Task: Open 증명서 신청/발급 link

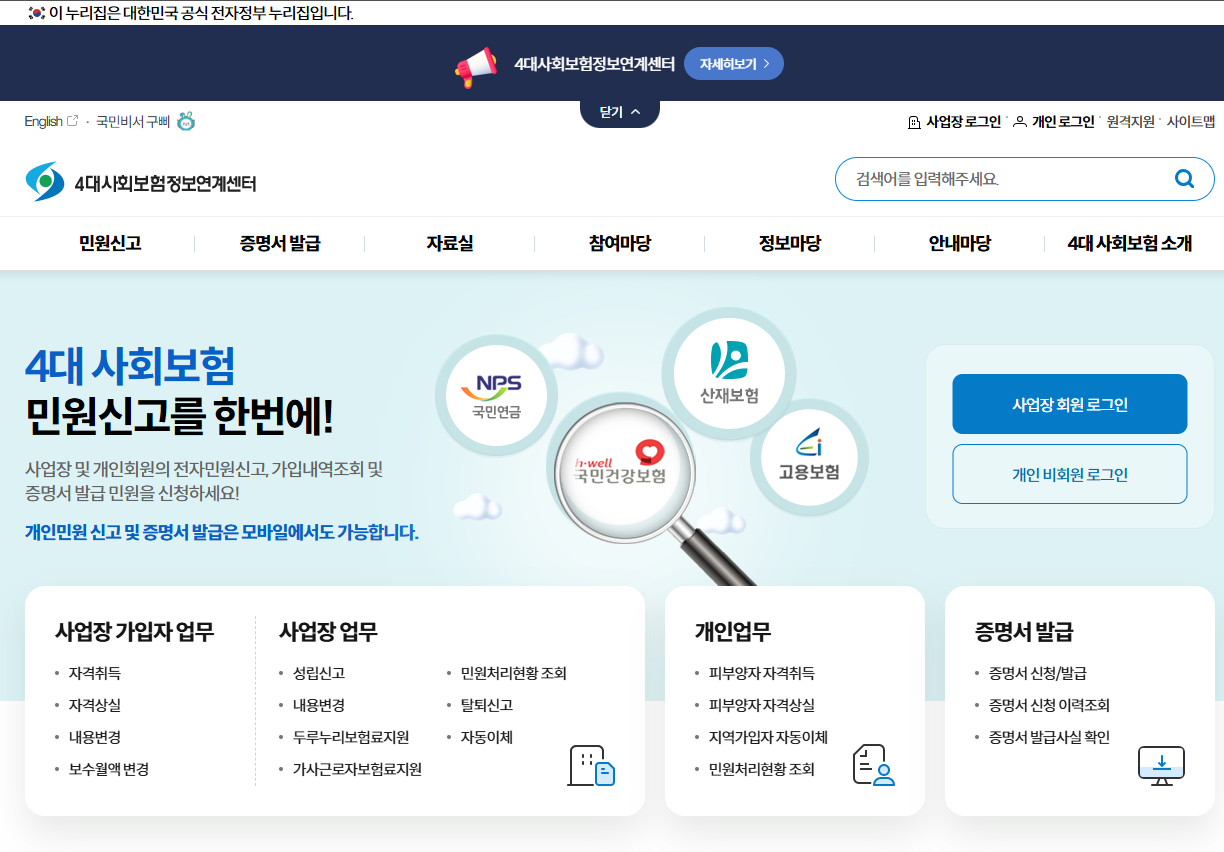Action: tap(1038, 673)
